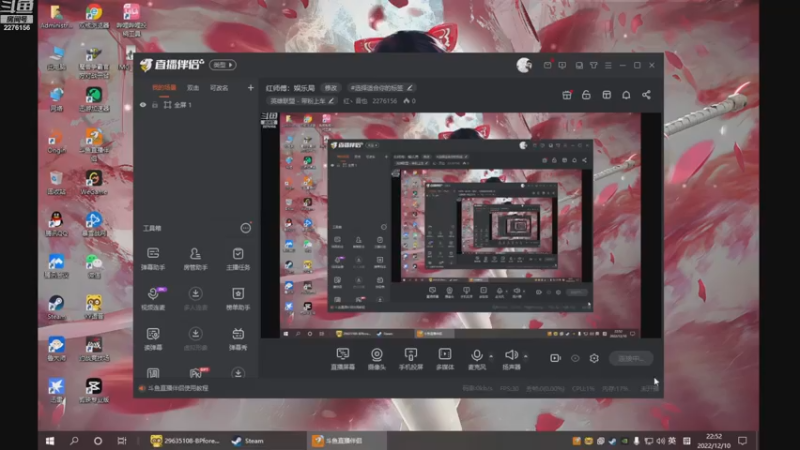This screenshot has width=800, height=450.
Task: Start recording with the camcorder icon
Action: click(555, 358)
